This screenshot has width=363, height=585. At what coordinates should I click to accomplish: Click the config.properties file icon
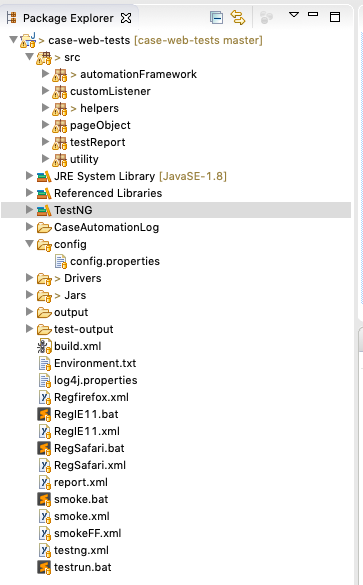[x=60, y=261]
